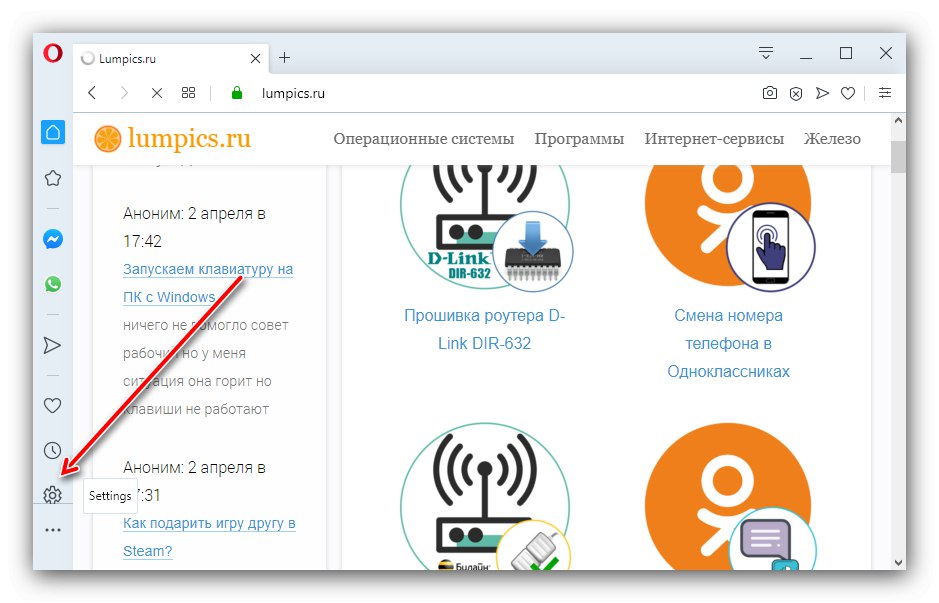Open browsing History from the sidebar clock icon
Screen dimensions: 939x603
[53, 450]
